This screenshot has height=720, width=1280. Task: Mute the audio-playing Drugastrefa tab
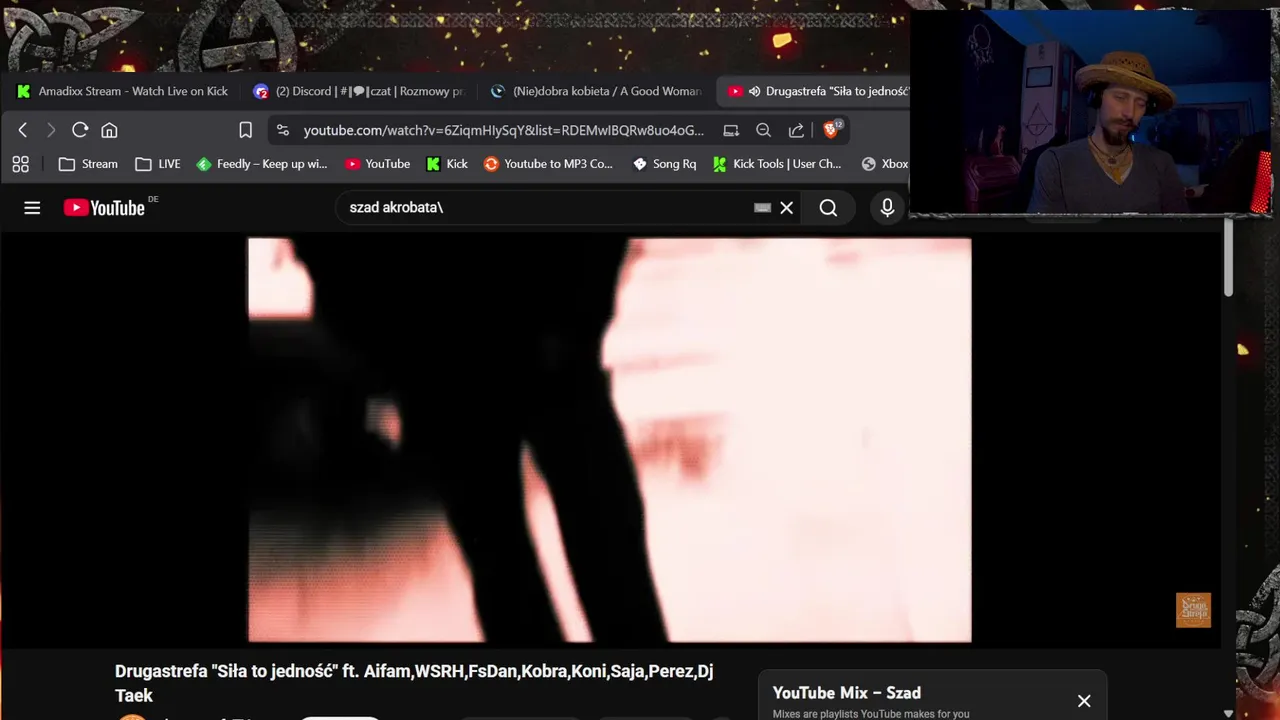coord(755,91)
